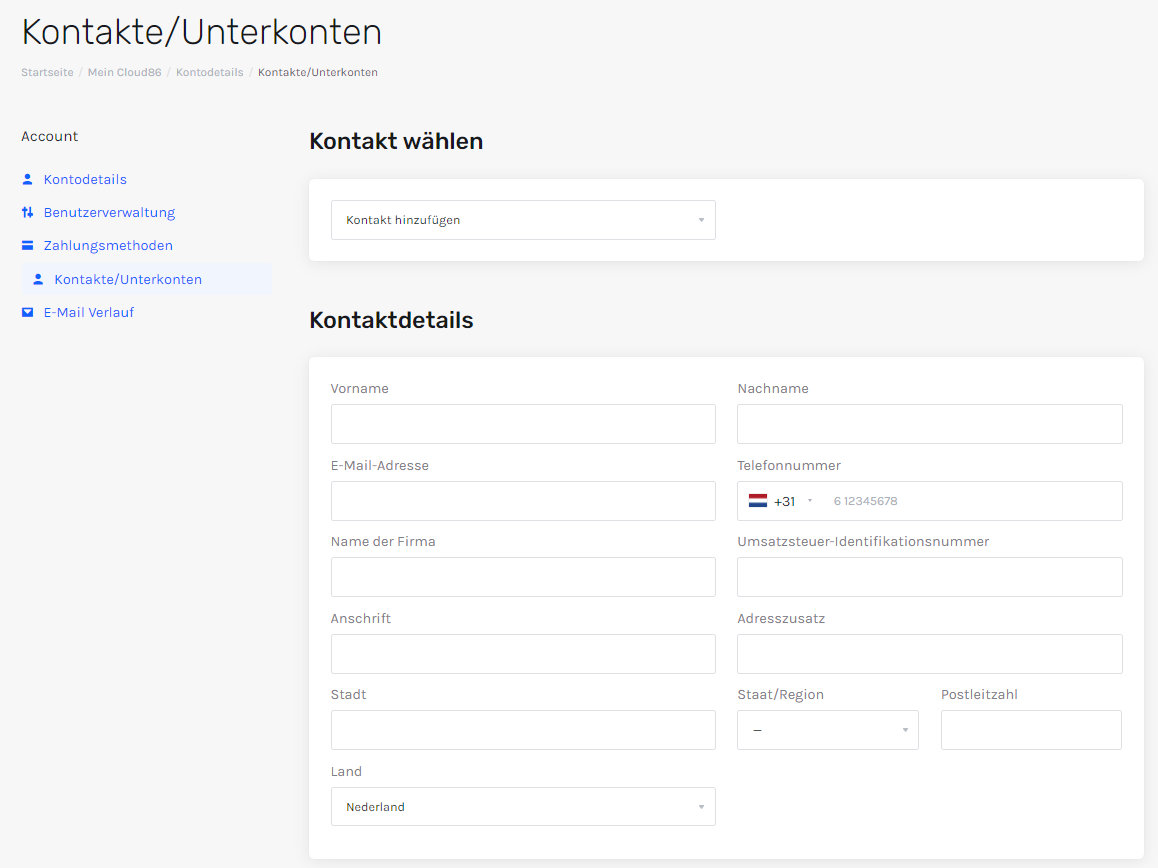This screenshot has height=868, width=1158.
Task: Click the Umsatzsteuer-Identifikationsnummer field
Action: pyautogui.click(x=929, y=577)
